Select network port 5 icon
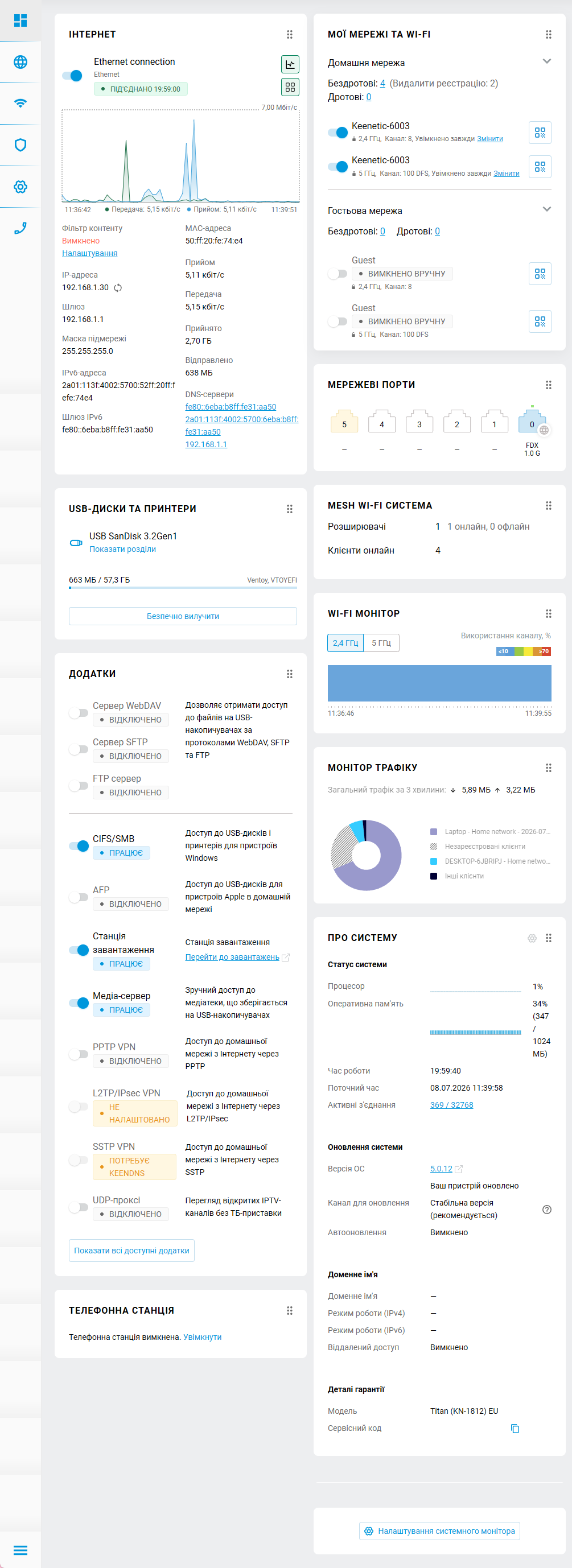 (x=344, y=421)
